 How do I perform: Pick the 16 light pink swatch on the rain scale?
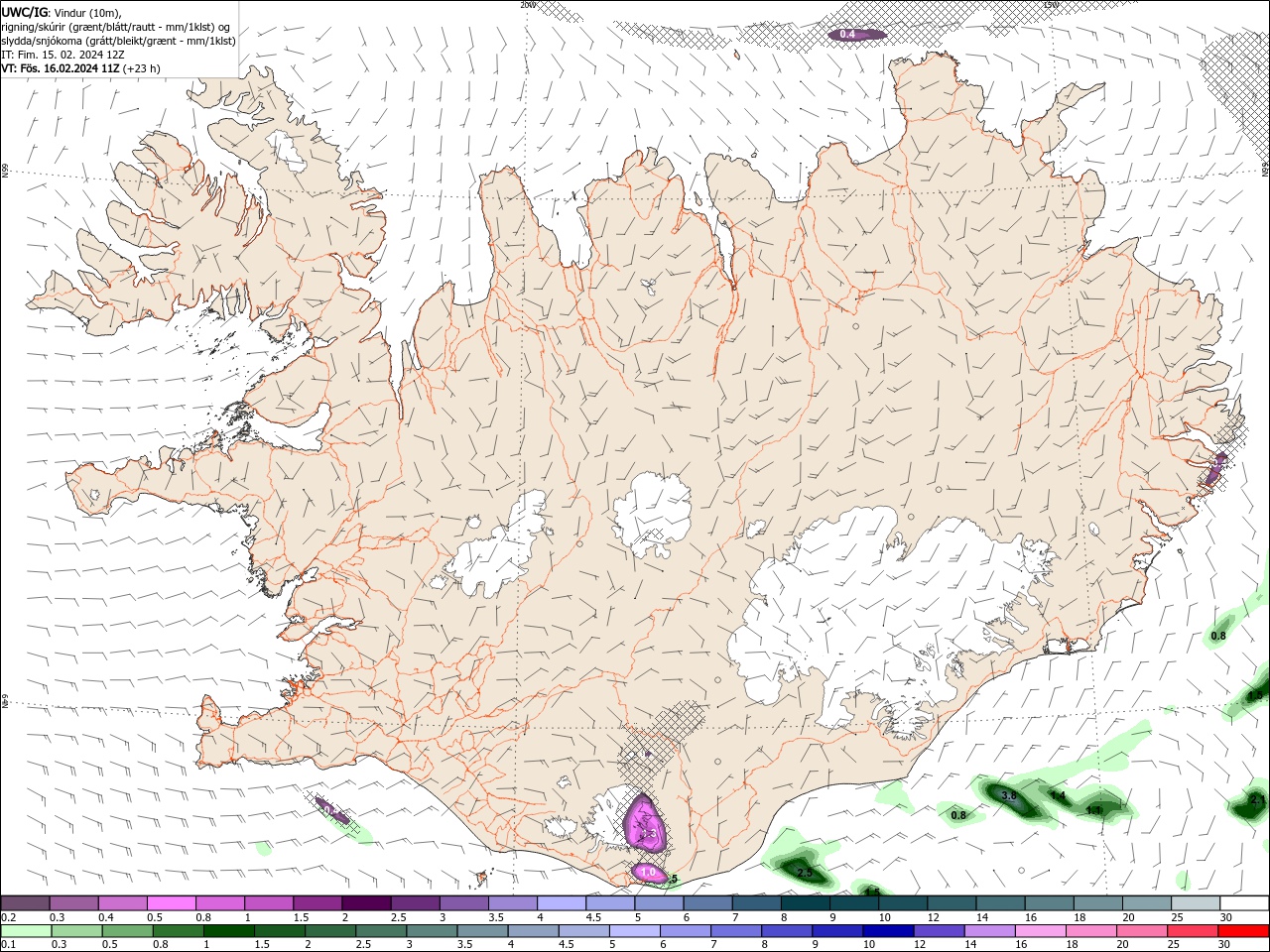pyautogui.click(x=1039, y=931)
